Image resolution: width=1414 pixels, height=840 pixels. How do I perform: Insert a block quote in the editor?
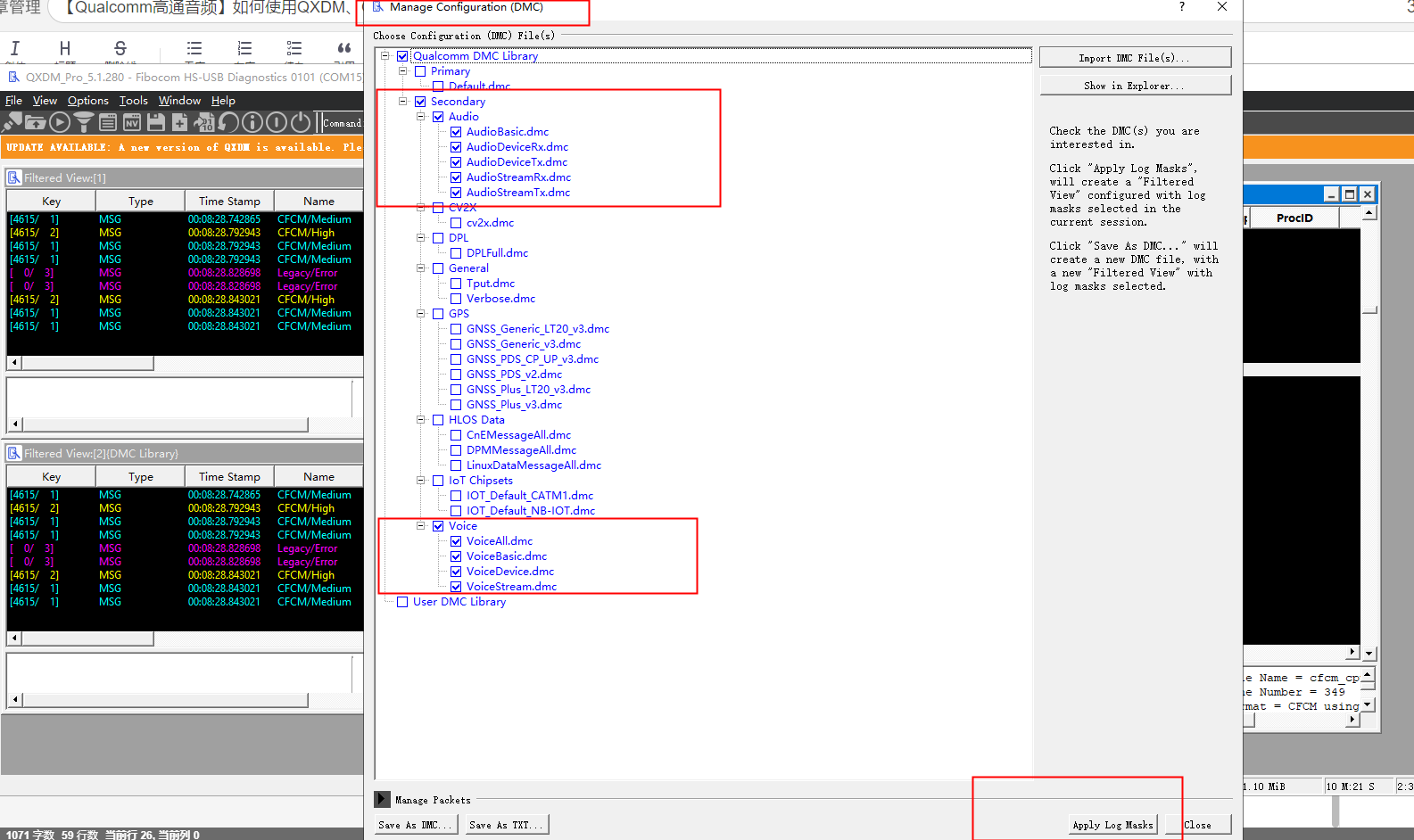[x=344, y=48]
